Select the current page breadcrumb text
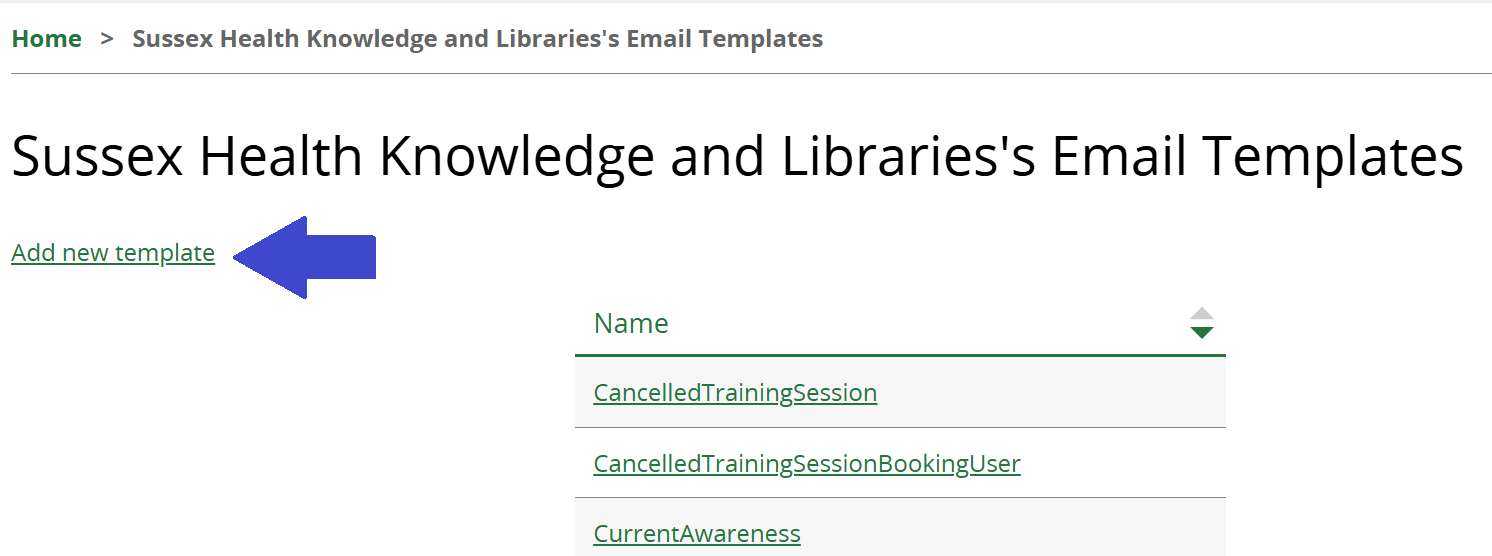 (x=478, y=39)
